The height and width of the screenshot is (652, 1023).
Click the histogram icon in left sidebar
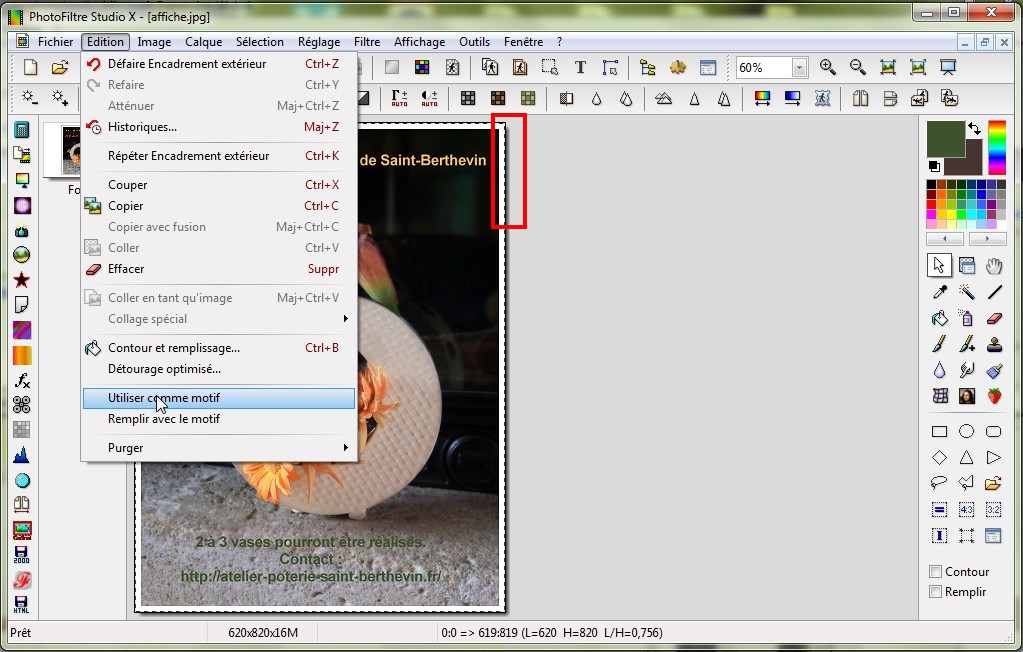pos(22,455)
